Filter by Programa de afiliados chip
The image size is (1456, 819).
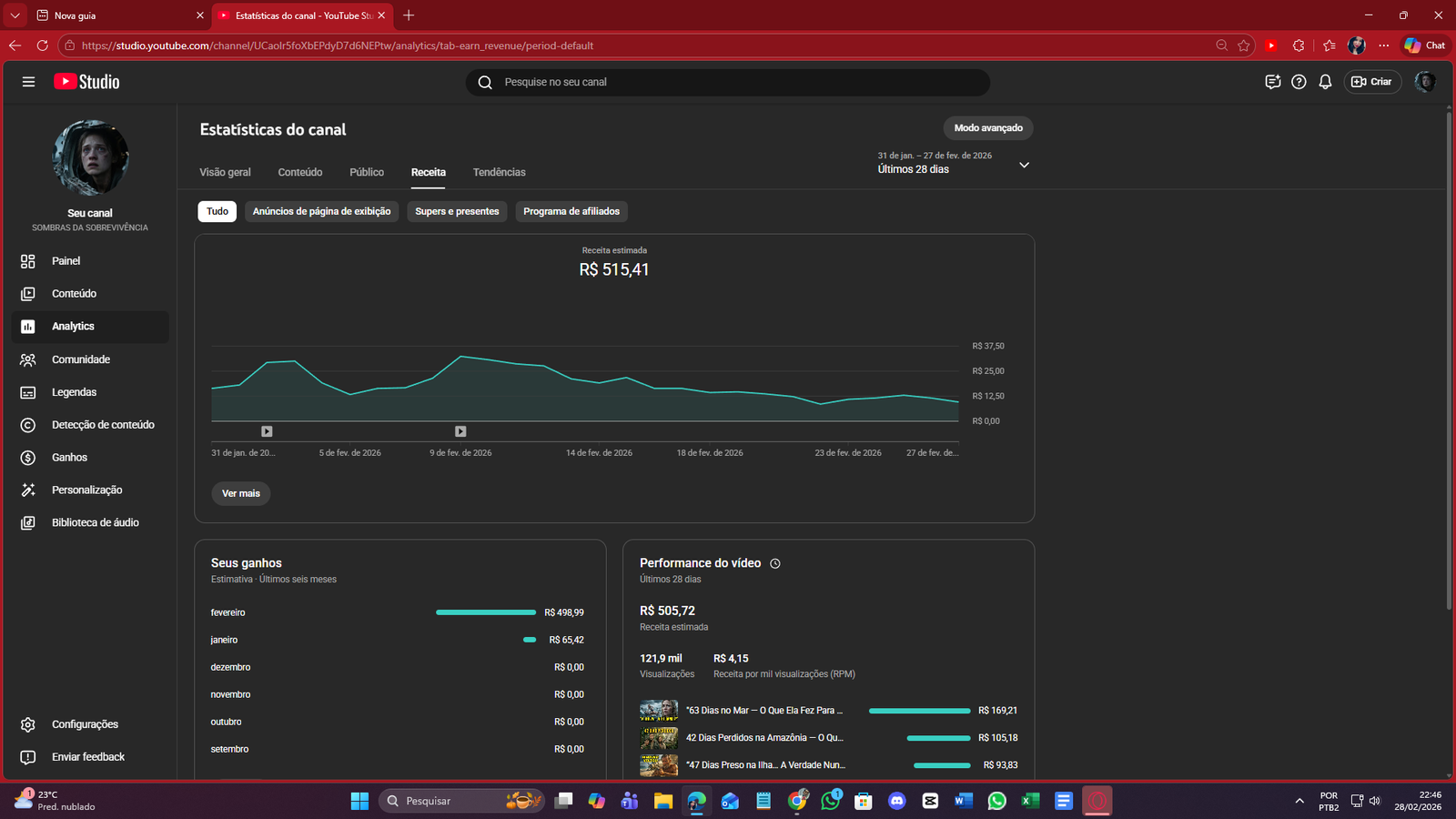click(x=571, y=212)
